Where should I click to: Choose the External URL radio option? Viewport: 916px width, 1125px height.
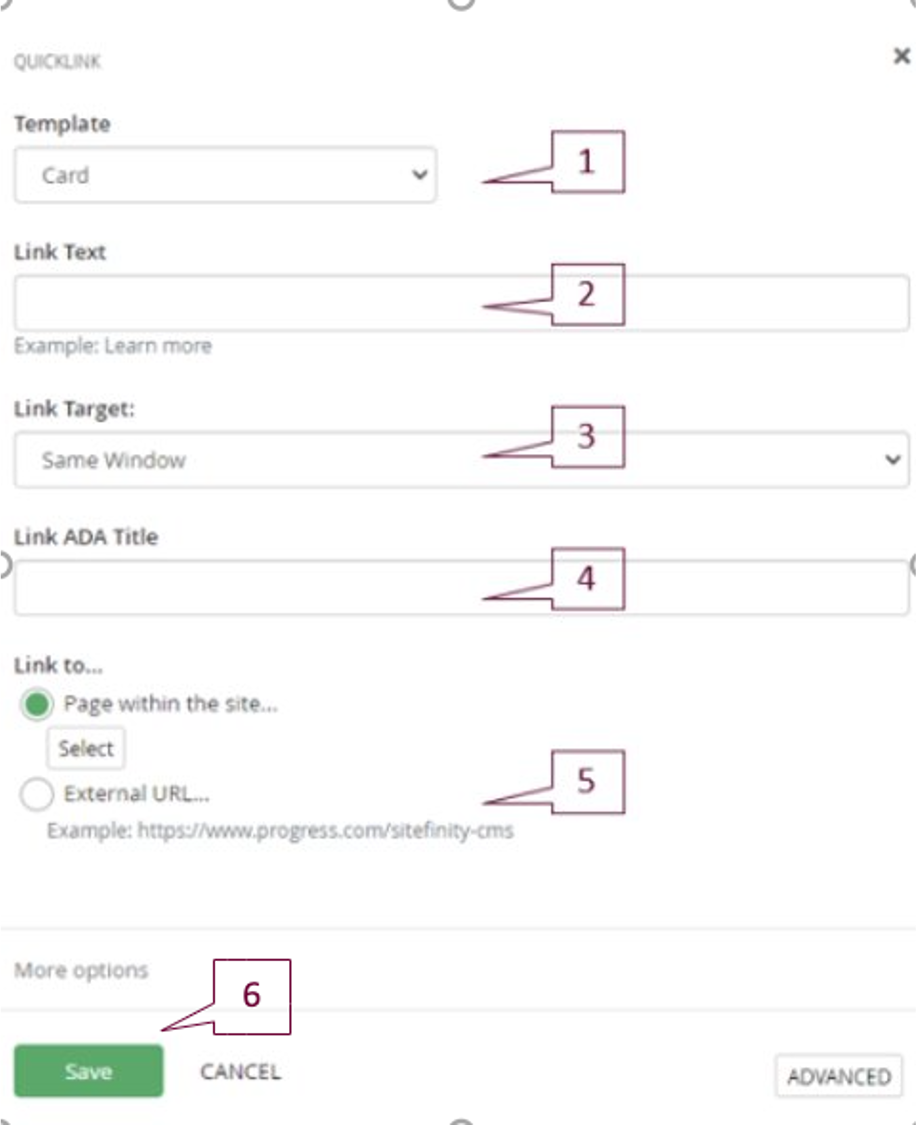pyautogui.click(x=37, y=795)
